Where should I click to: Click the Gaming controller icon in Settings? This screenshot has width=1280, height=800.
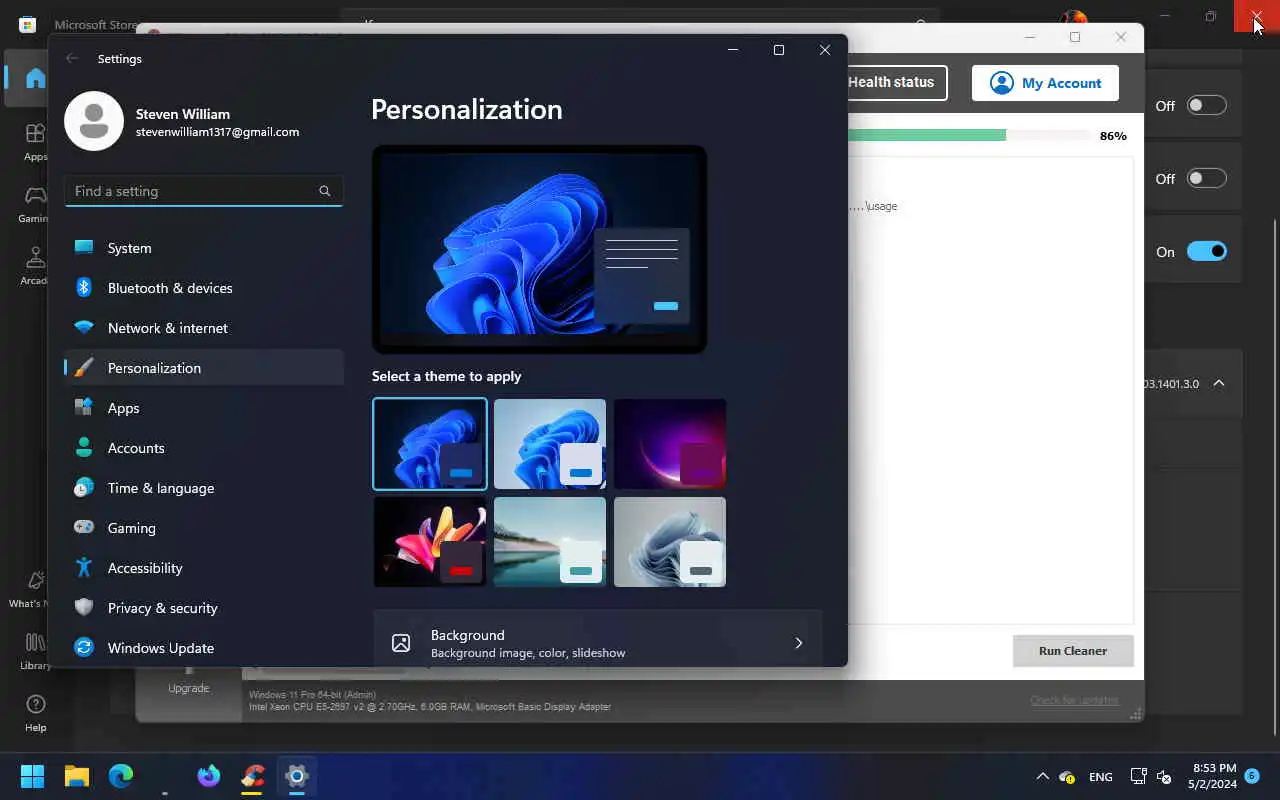point(84,528)
